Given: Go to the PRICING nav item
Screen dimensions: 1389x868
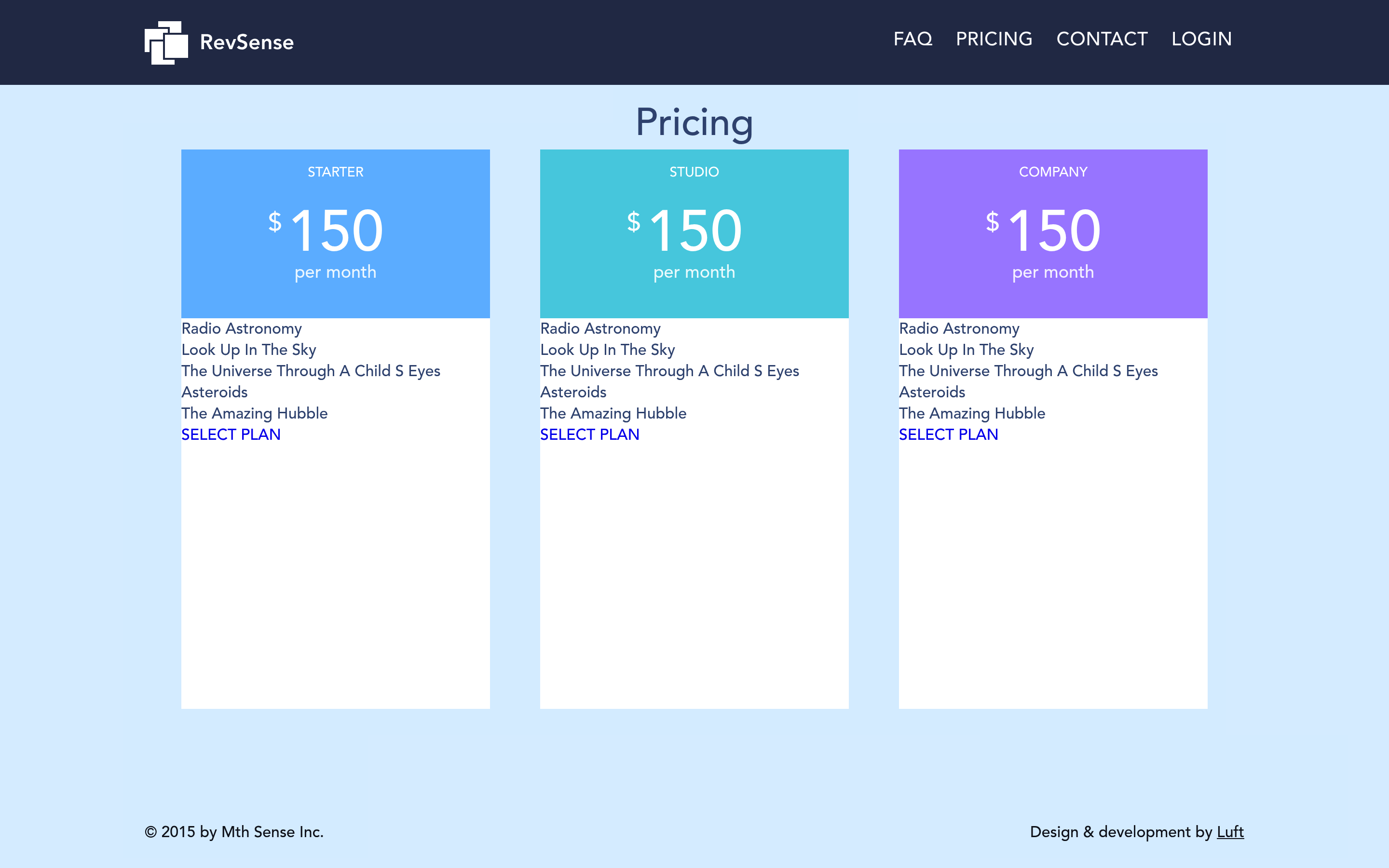Looking at the screenshot, I should [994, 39].
